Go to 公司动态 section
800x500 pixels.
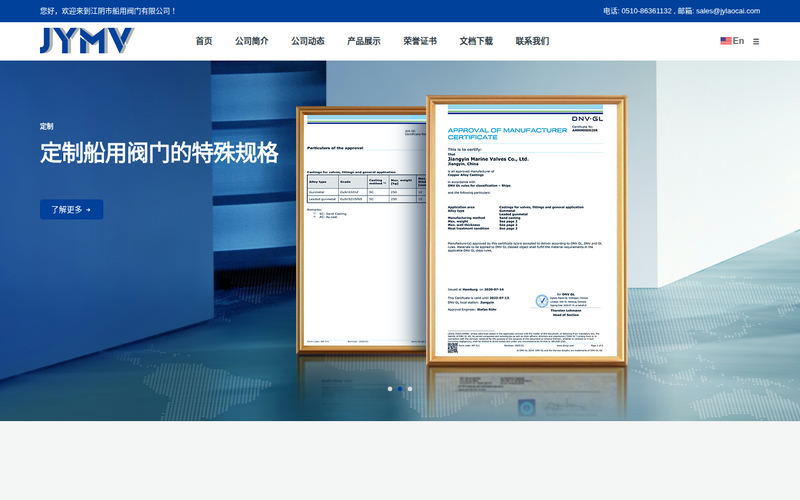coord(308,41)
